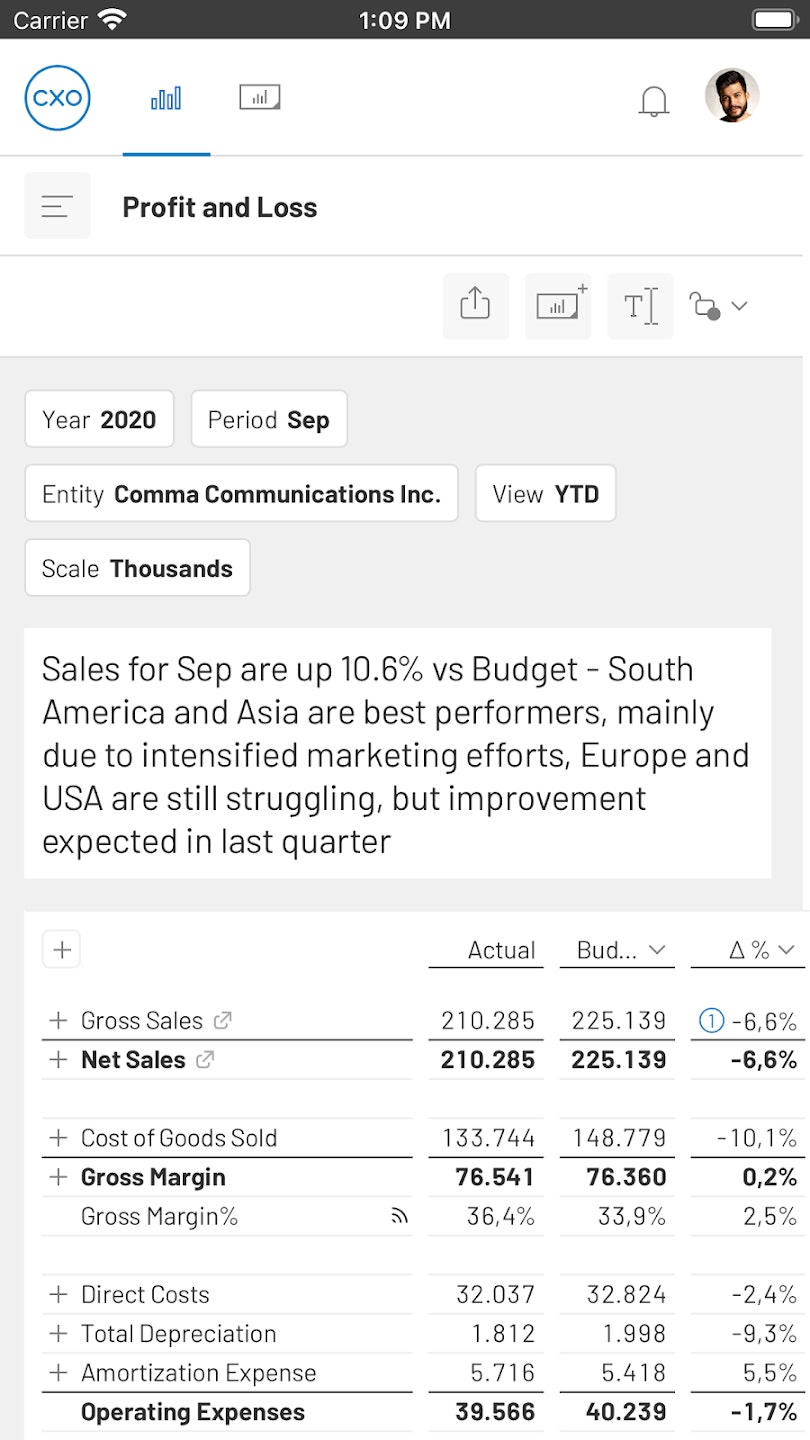Open the user profile avatar
The width and height of the screenshot is (810, 1440).
pyautogui.click(x=732, y=96)
